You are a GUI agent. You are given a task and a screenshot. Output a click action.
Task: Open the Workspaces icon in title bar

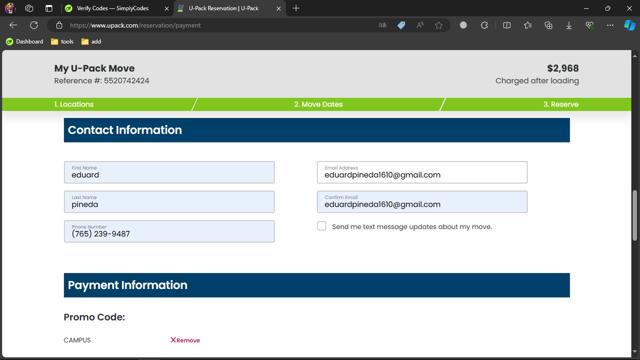point(29,8)
